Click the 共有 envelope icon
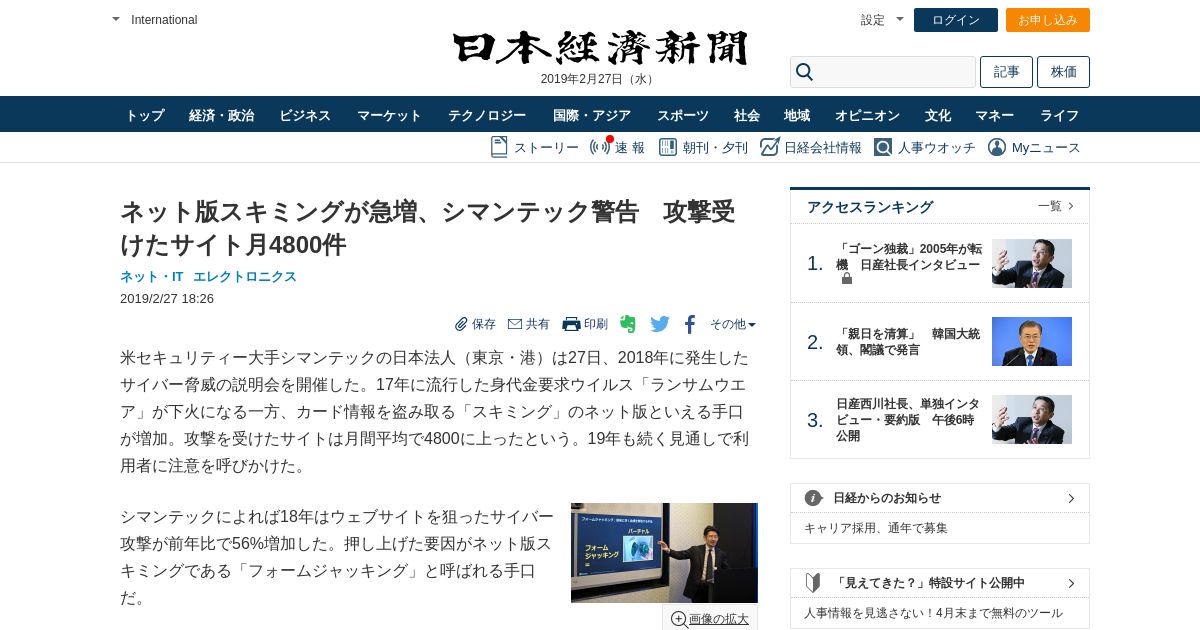1200x630 pixels. pyautogui.click(x=515, y=324)
